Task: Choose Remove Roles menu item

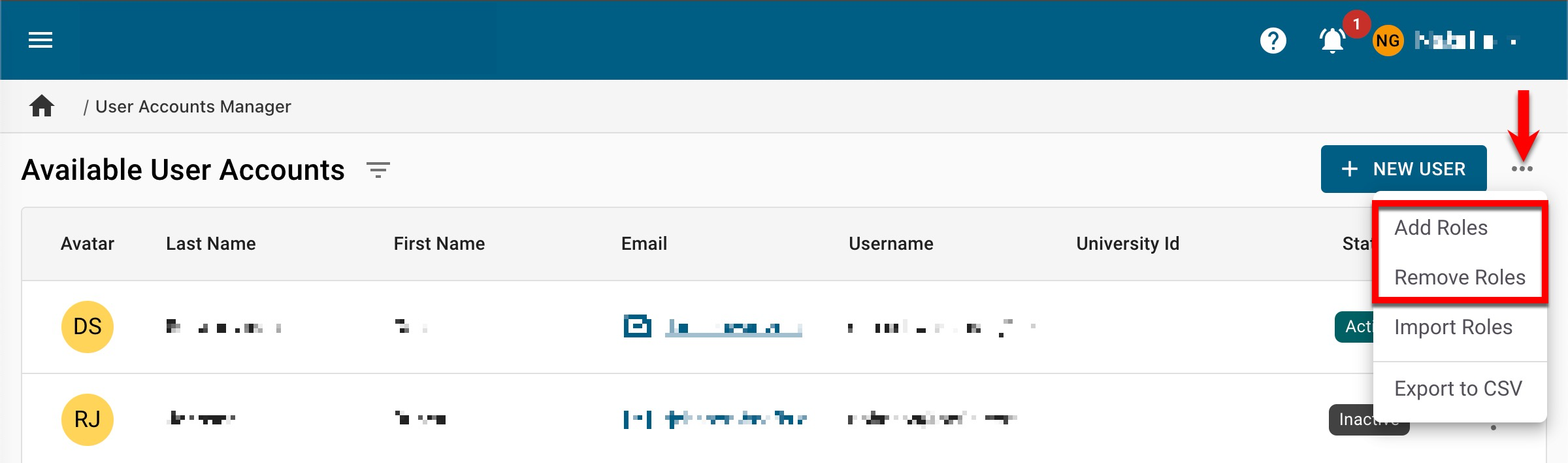Action: pyautogui.click(x=1460, y=277)
